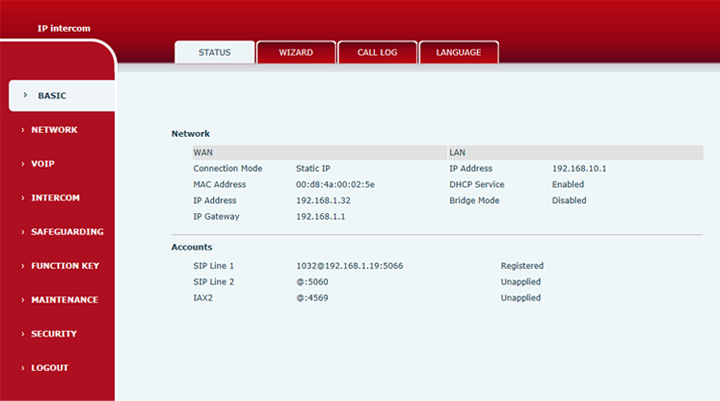
Task: Switch to the STATUS tab
Action: pyautogui.click(x=214, y=52)
